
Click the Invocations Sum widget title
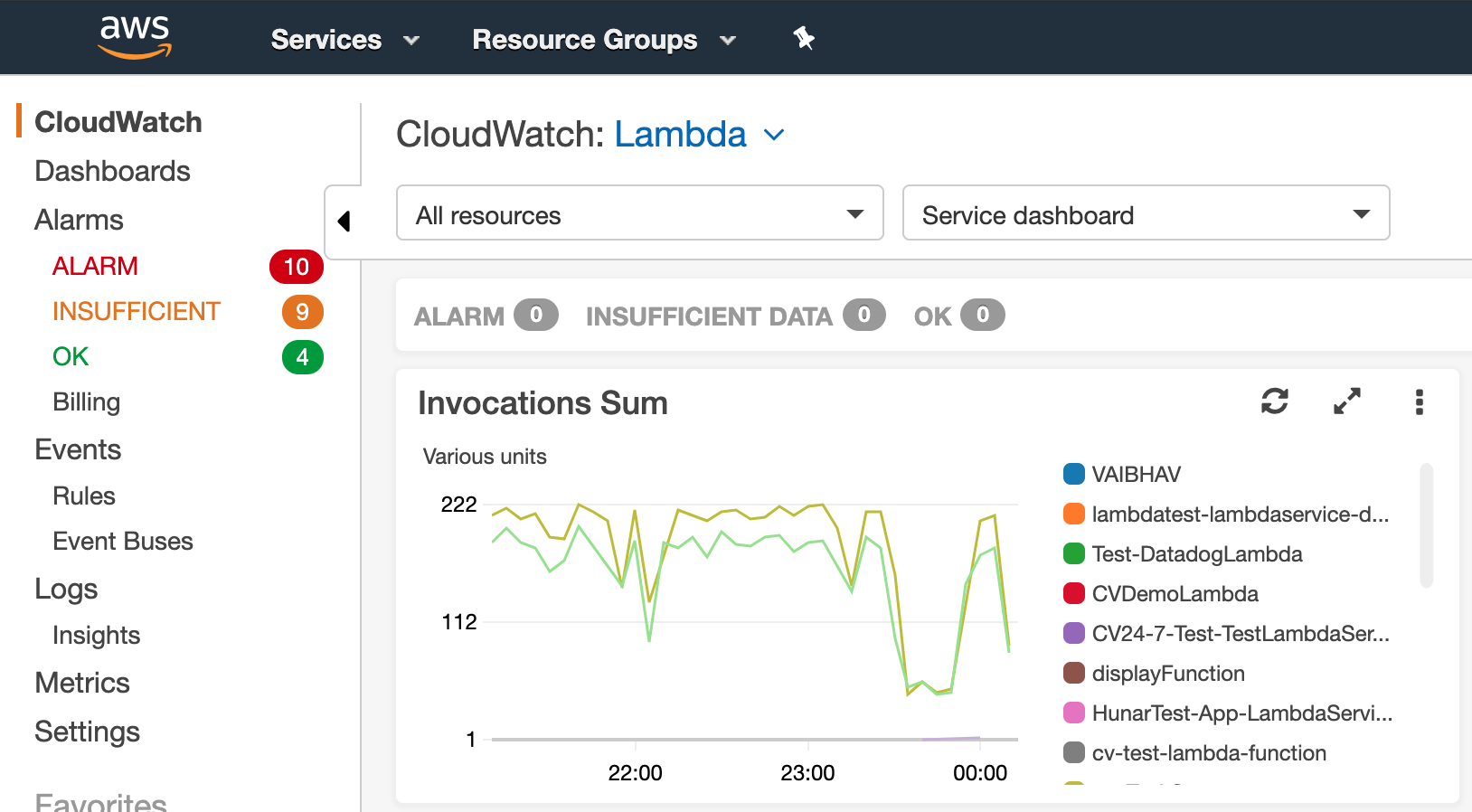tap(543, 403)
